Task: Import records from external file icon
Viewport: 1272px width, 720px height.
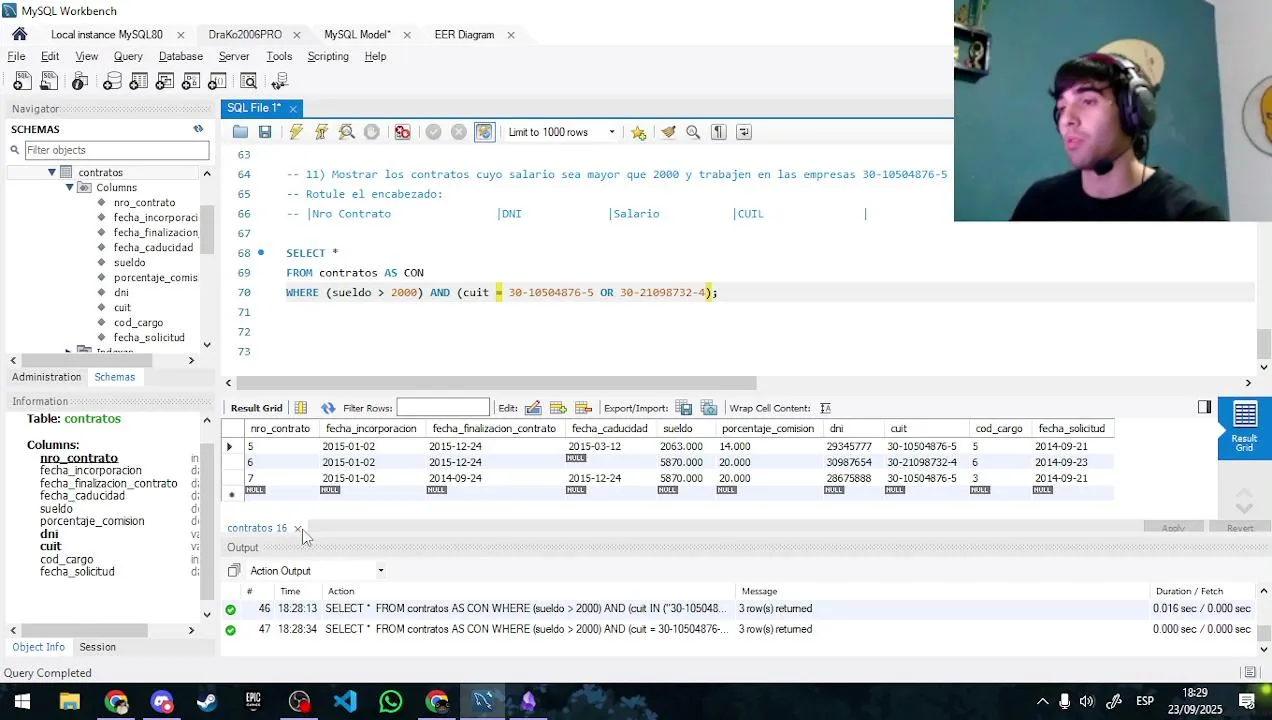Action: click(709, 408)
